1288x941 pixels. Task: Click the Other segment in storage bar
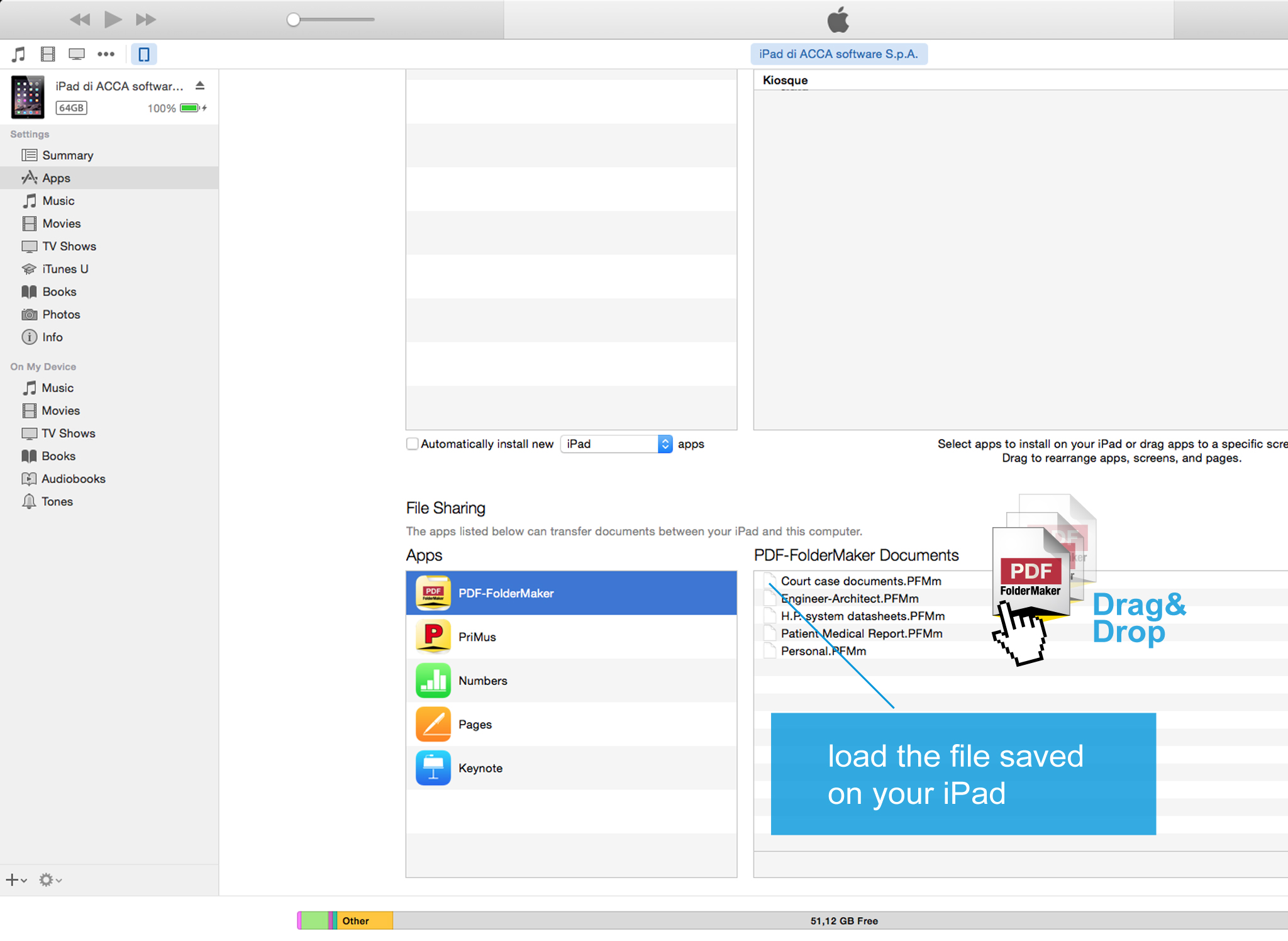click(x=365, y=920)
